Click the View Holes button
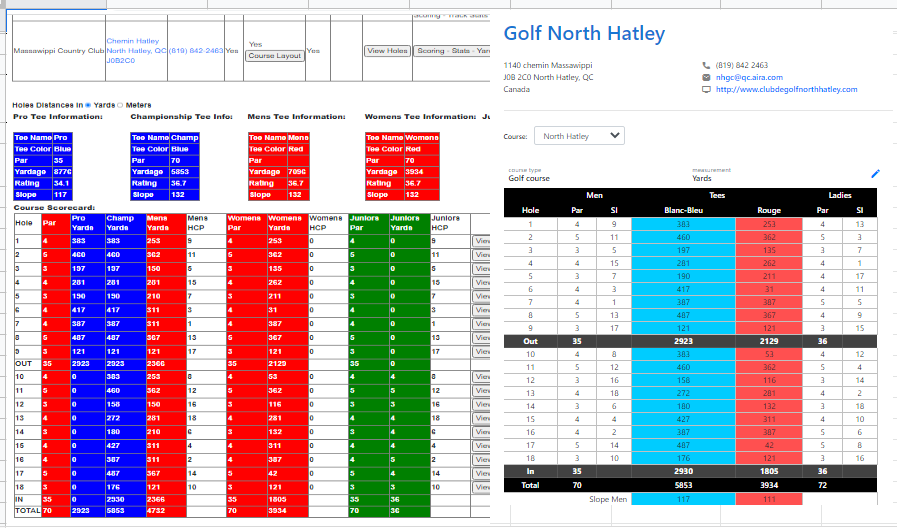The height and width of the screenshot is (528, 897). click(x=387, y=51)
